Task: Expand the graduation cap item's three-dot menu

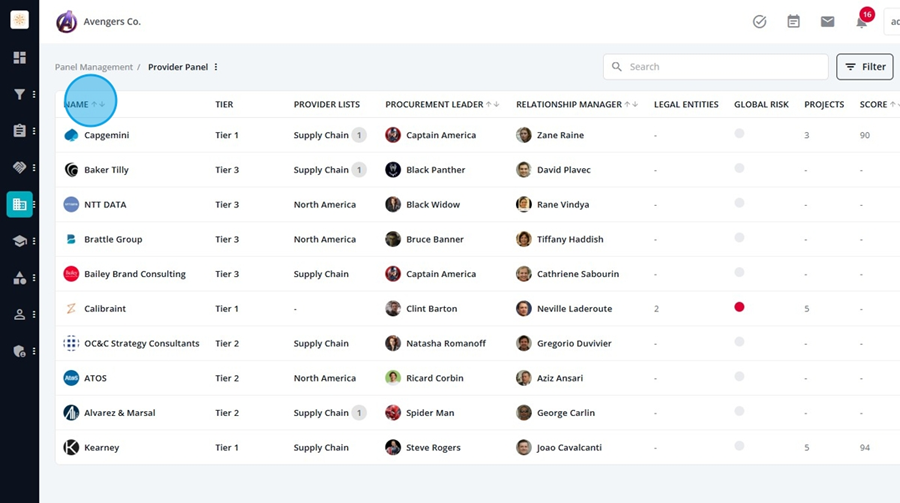Action: coord(34,241)
